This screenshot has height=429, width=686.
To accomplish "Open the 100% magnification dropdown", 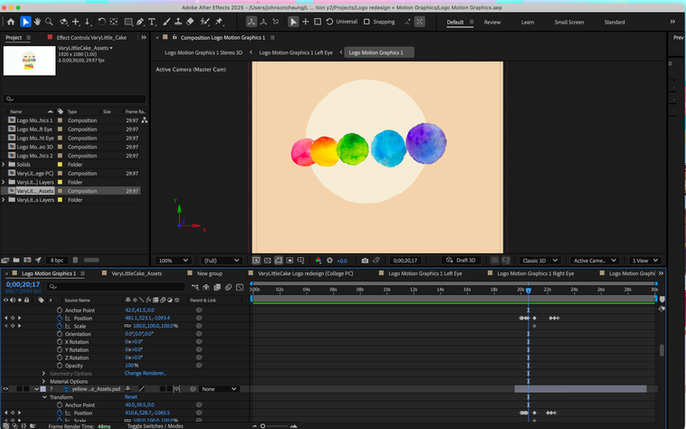I will pos(173,261).
